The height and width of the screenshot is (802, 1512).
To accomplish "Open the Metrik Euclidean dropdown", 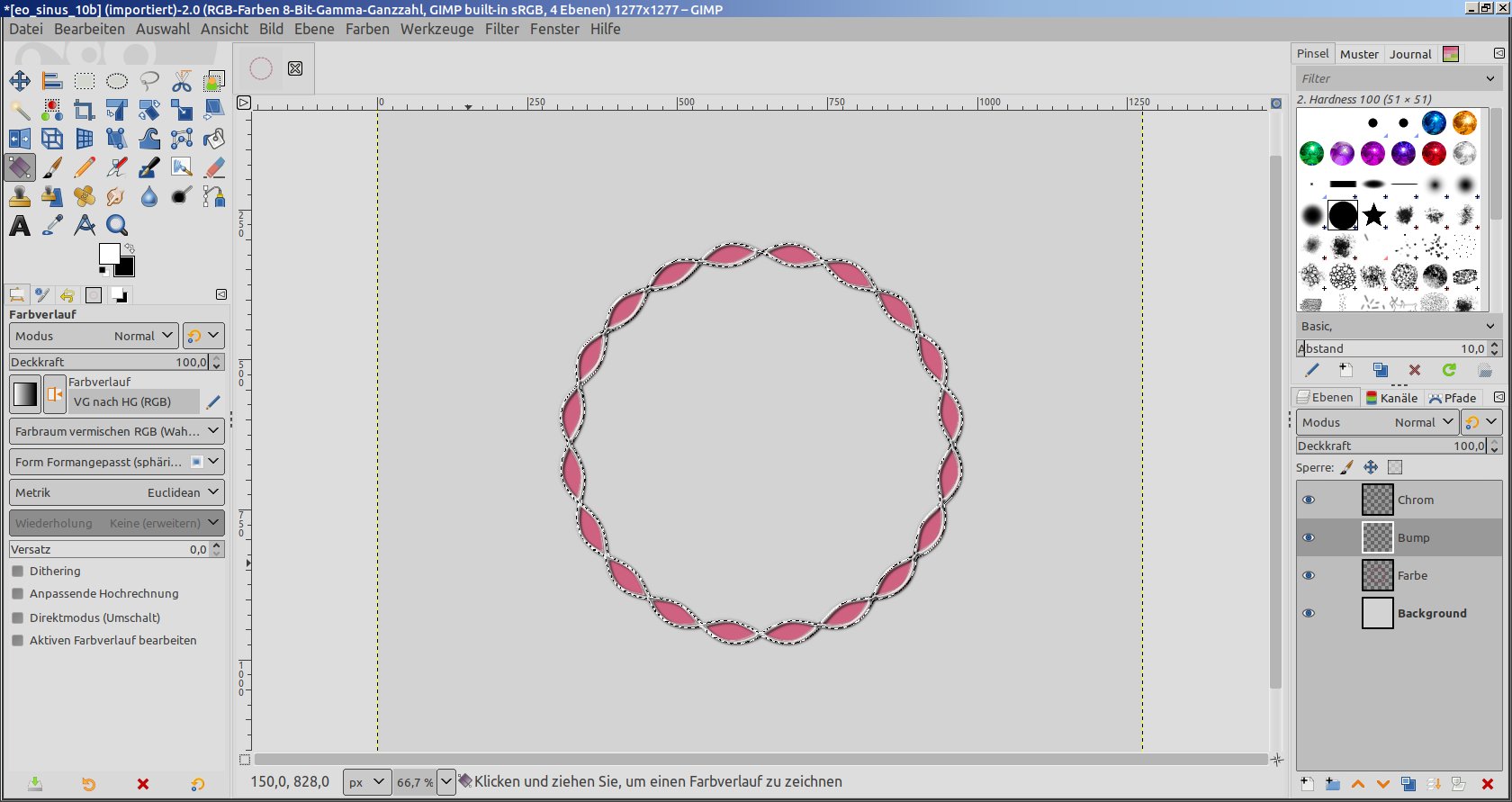I will pos(116,492).
